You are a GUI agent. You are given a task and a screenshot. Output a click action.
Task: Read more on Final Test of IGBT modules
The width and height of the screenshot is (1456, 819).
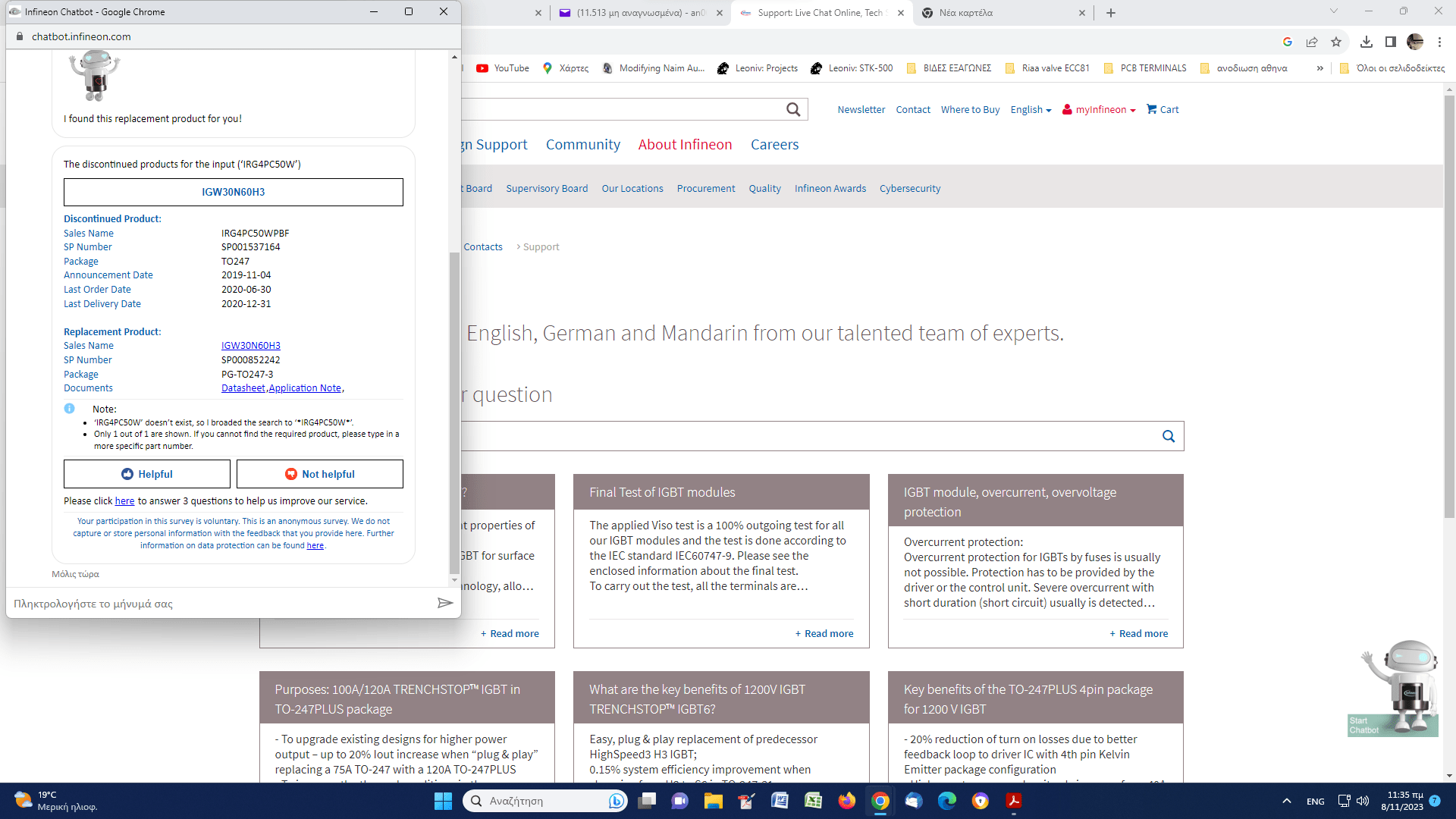(x=824, y=634)
